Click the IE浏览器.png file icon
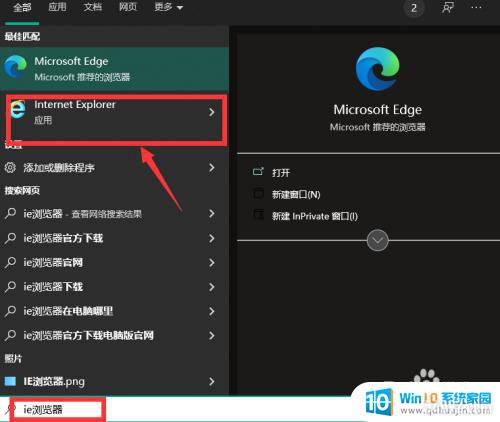Viewport: 500px width, 422px height. [10, 381]
